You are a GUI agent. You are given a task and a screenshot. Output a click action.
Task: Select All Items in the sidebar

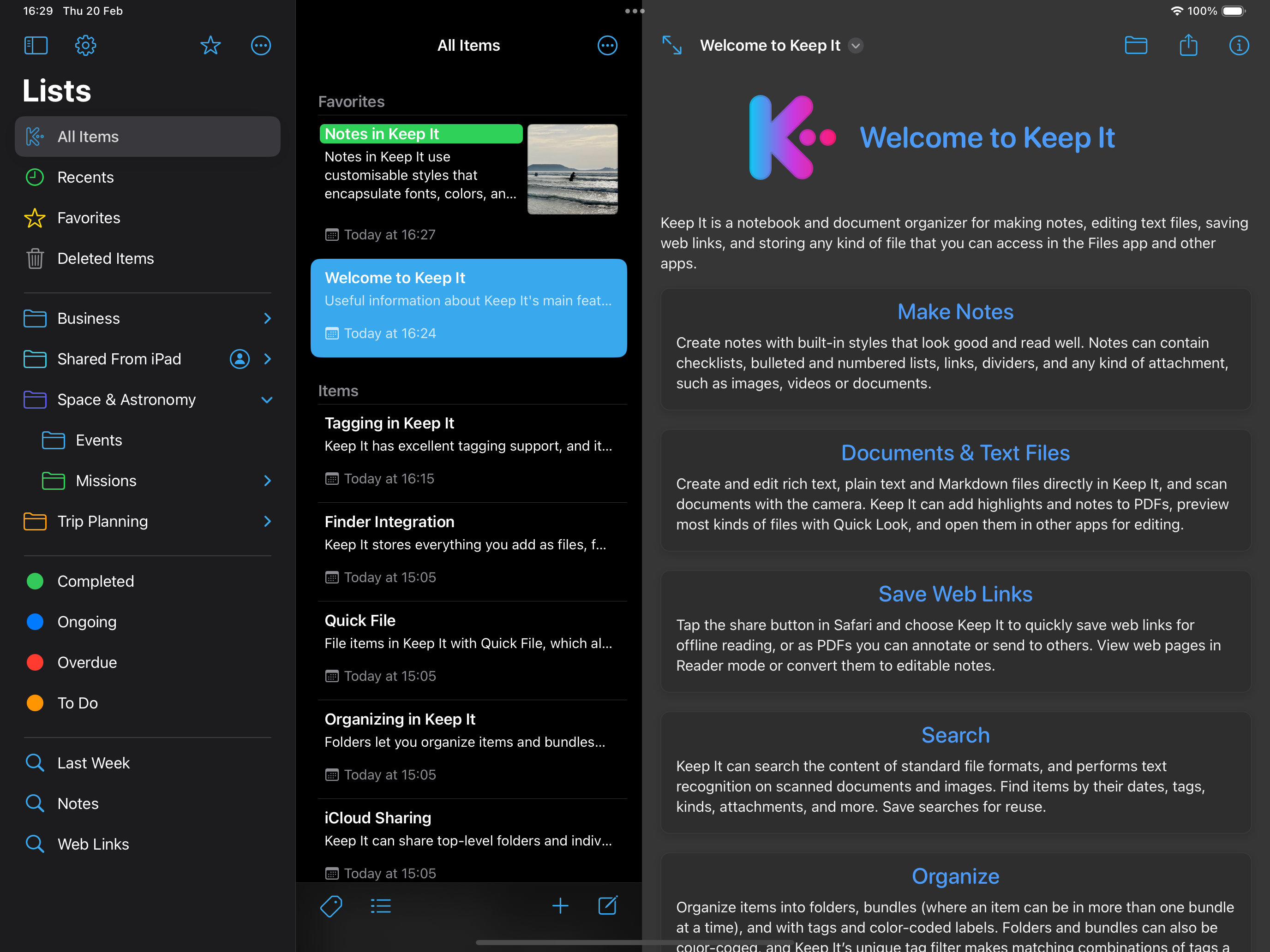click(x=148, y=137)
